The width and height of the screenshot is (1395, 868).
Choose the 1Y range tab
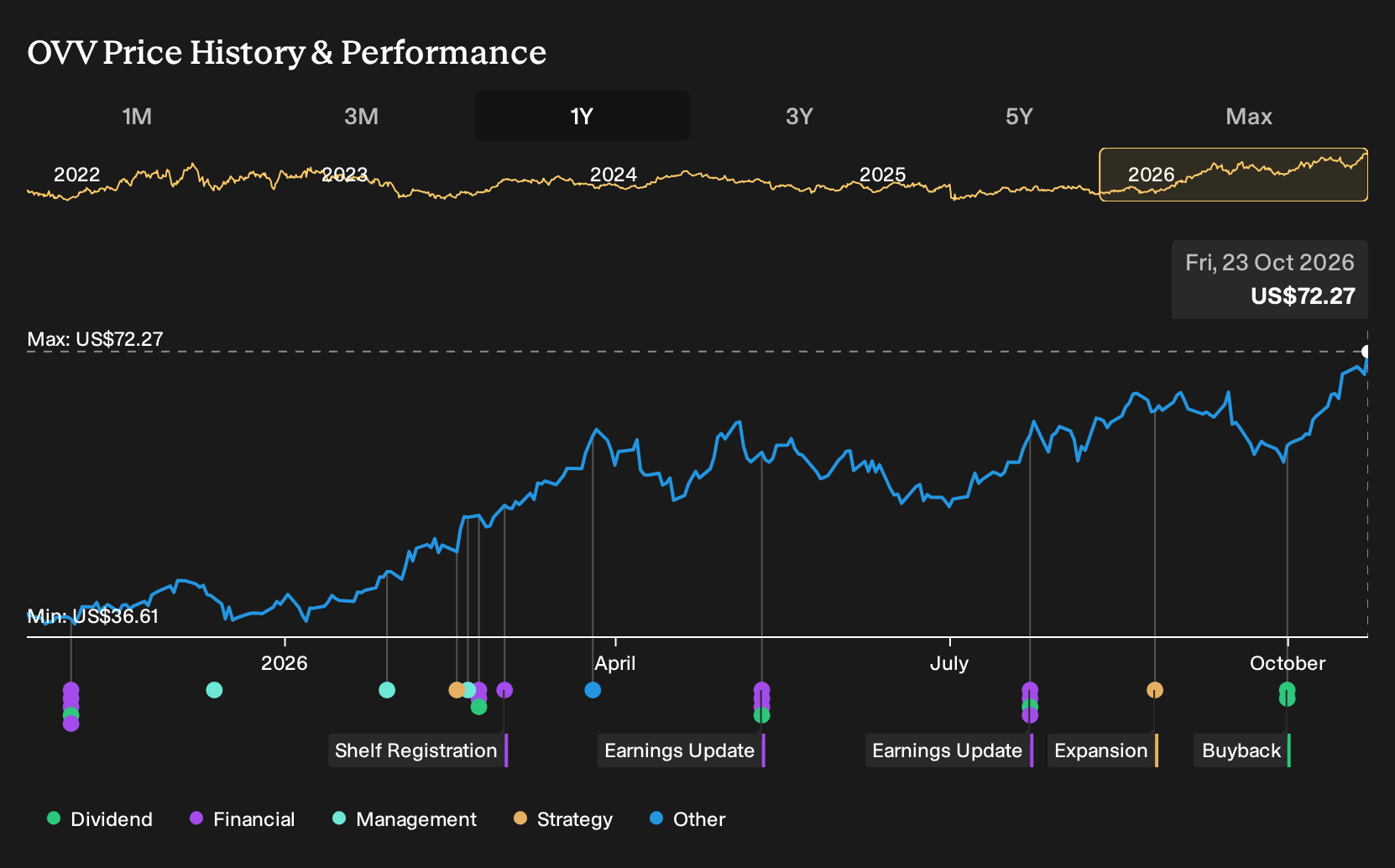(583, 116)
